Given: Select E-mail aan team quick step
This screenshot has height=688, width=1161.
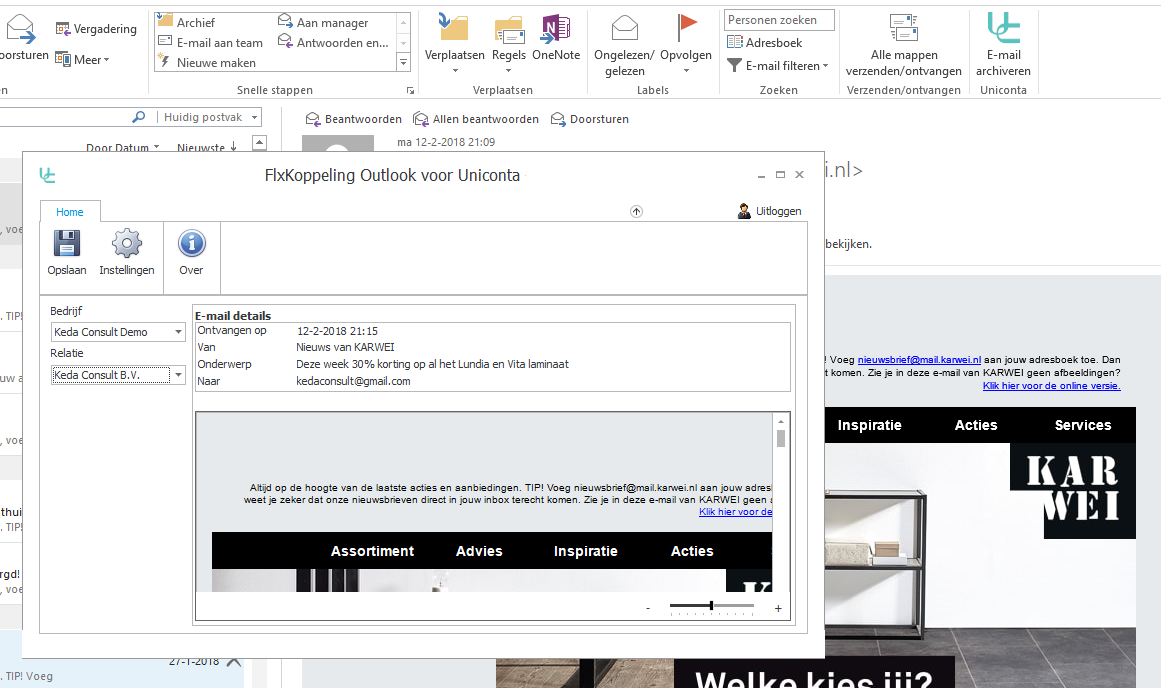Looking at the screenshot, I should click(x=210, y=43).
